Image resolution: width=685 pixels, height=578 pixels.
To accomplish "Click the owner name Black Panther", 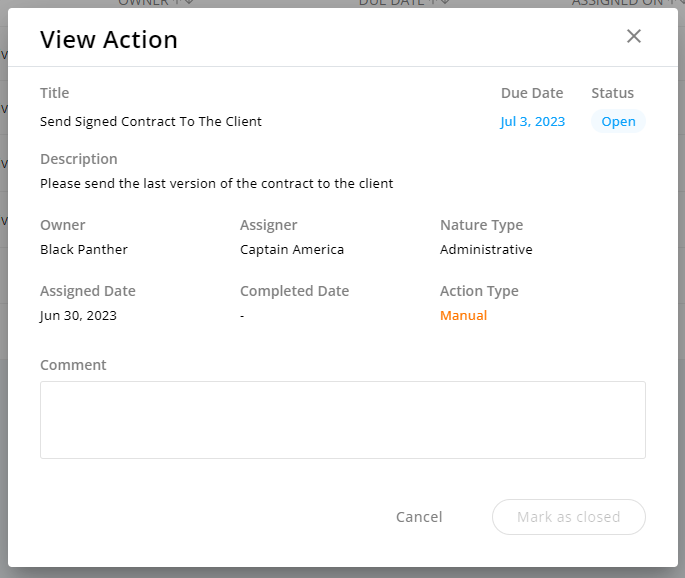I will click(x=84, y=249).
